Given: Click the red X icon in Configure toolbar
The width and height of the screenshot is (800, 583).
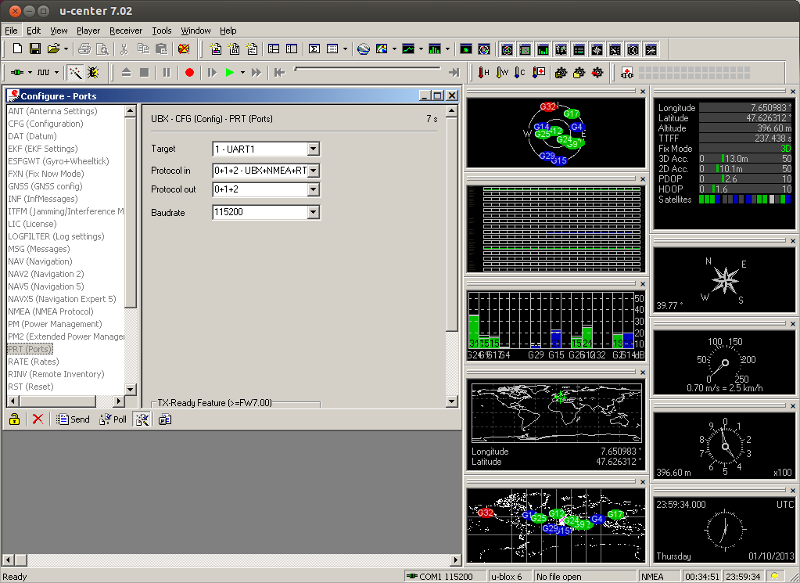Looking at the screenshot, I should 37,419.
